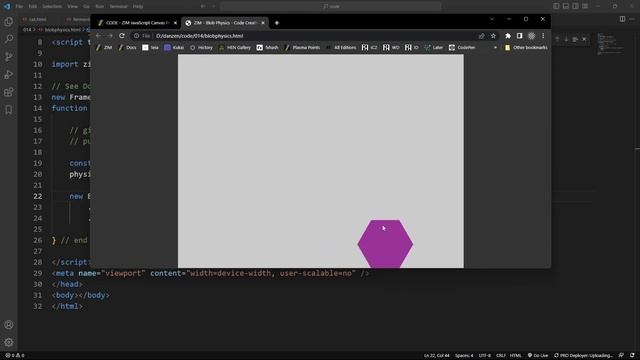This screenshot has height=360, width=640.
Task: Open the browser side panel
Action: click(x=520, y=36)
